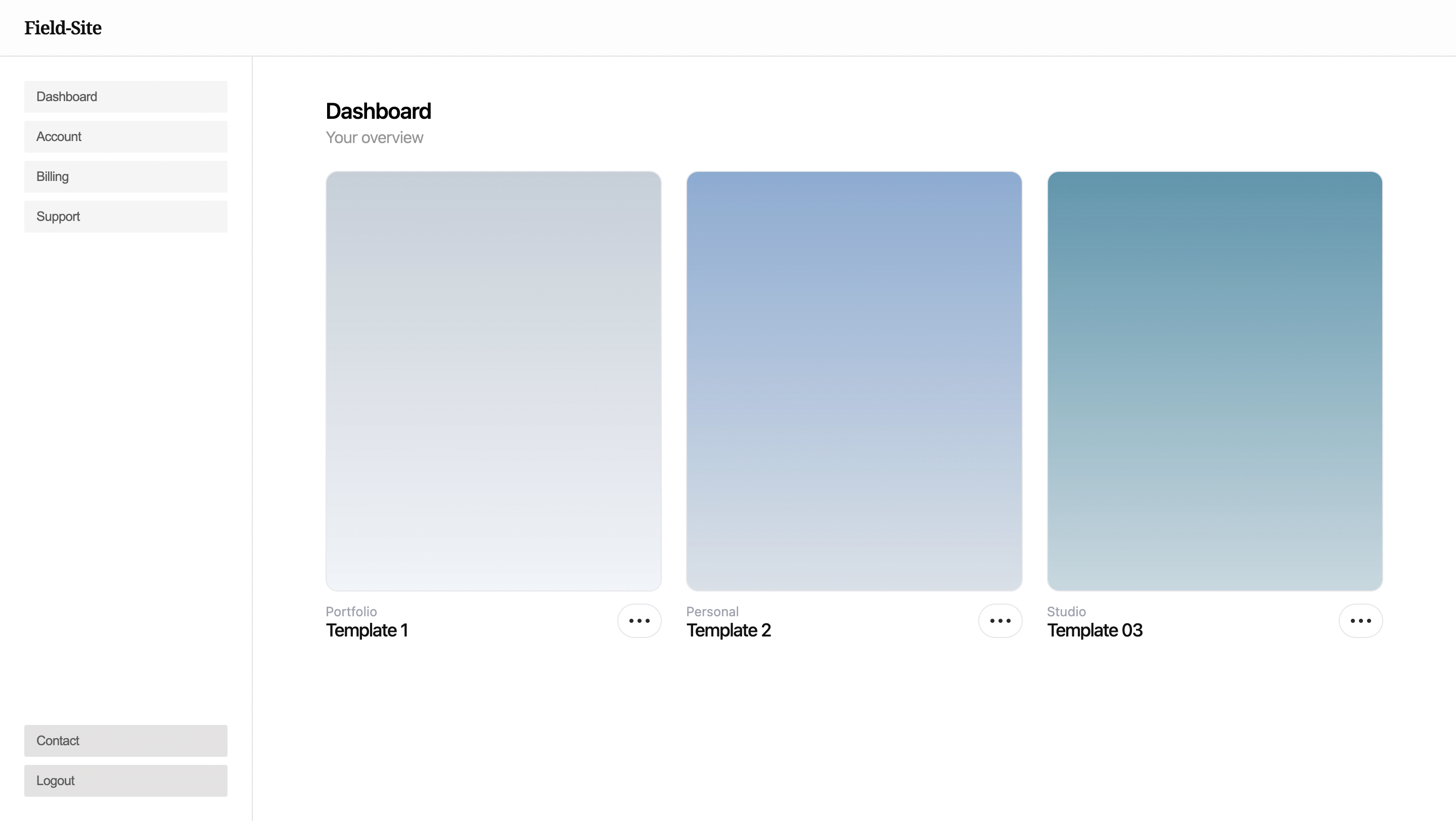Open the Template 1 preview thumbnail
The image size is (1456, 821).
click(x=493, y=380)
